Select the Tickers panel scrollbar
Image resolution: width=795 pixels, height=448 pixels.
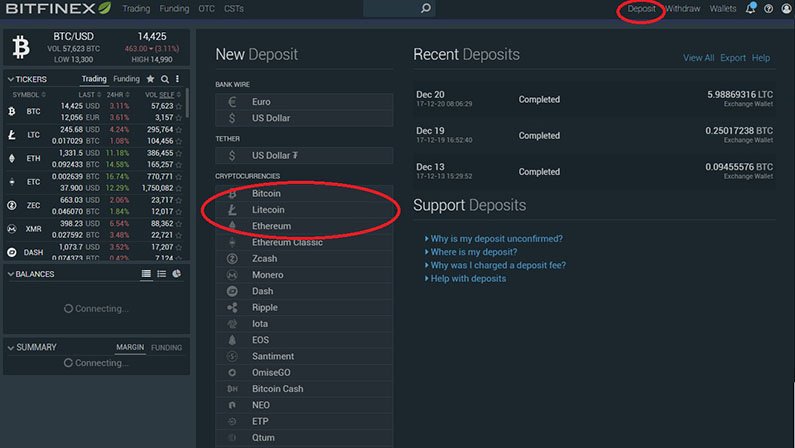(x=187, y=103)
